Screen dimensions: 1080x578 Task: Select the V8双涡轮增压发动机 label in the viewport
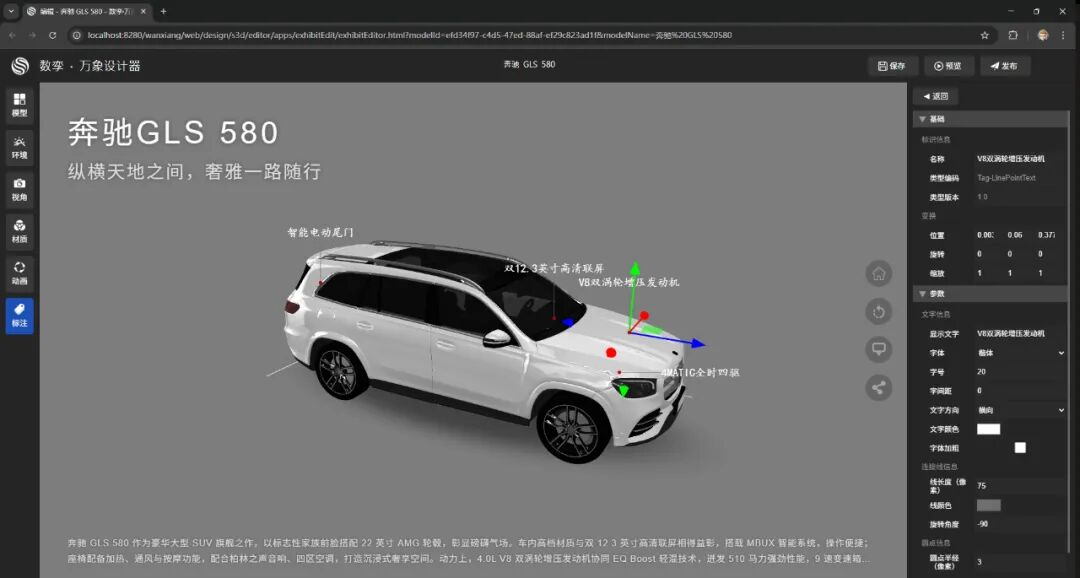629,282
